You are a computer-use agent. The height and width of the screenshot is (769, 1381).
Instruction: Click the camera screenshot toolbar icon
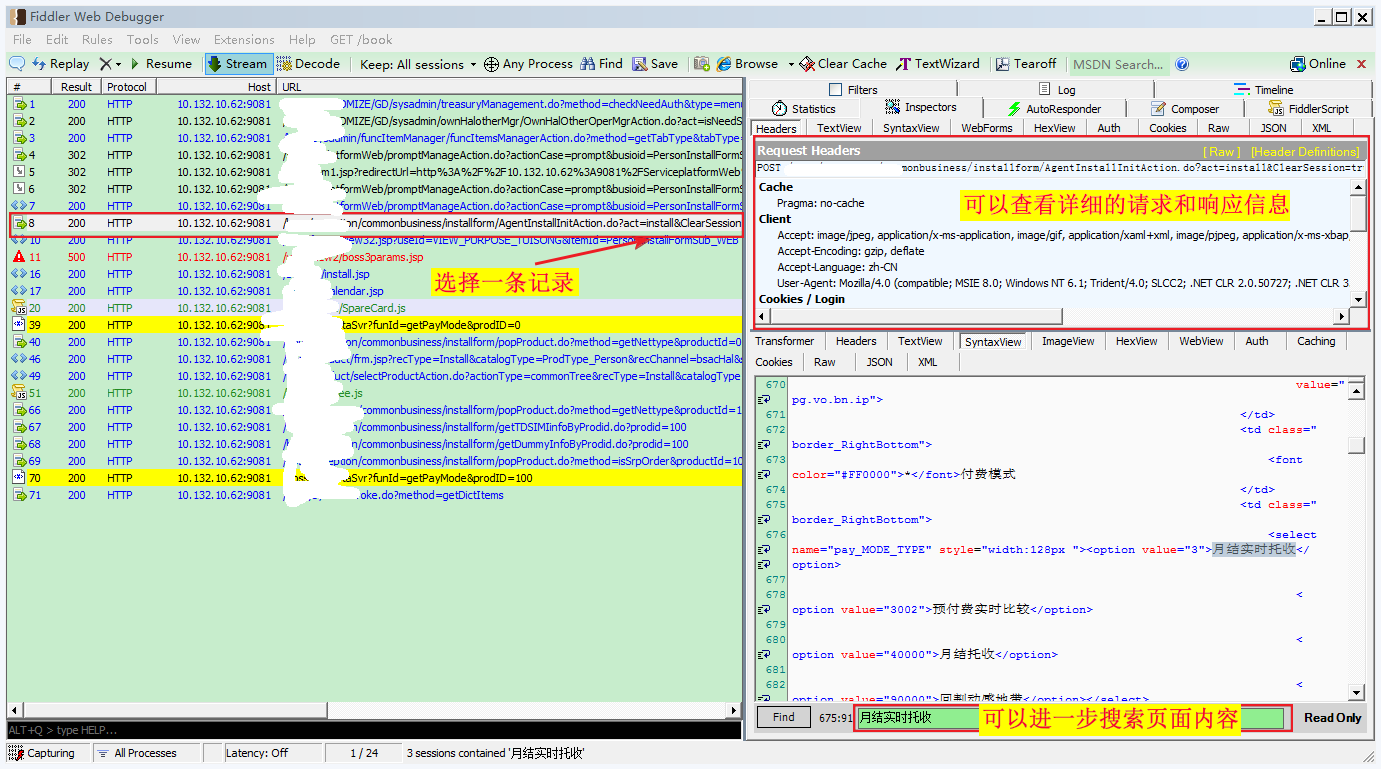[x=702, y=64]
